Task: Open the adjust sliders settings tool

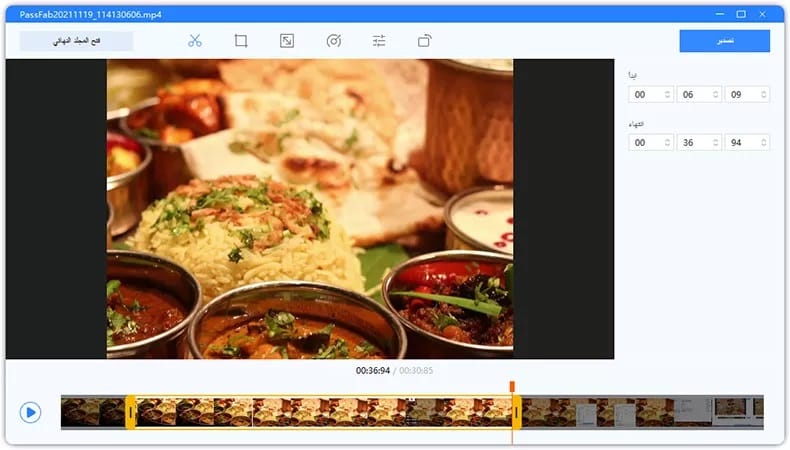Action: pos(379,41)
